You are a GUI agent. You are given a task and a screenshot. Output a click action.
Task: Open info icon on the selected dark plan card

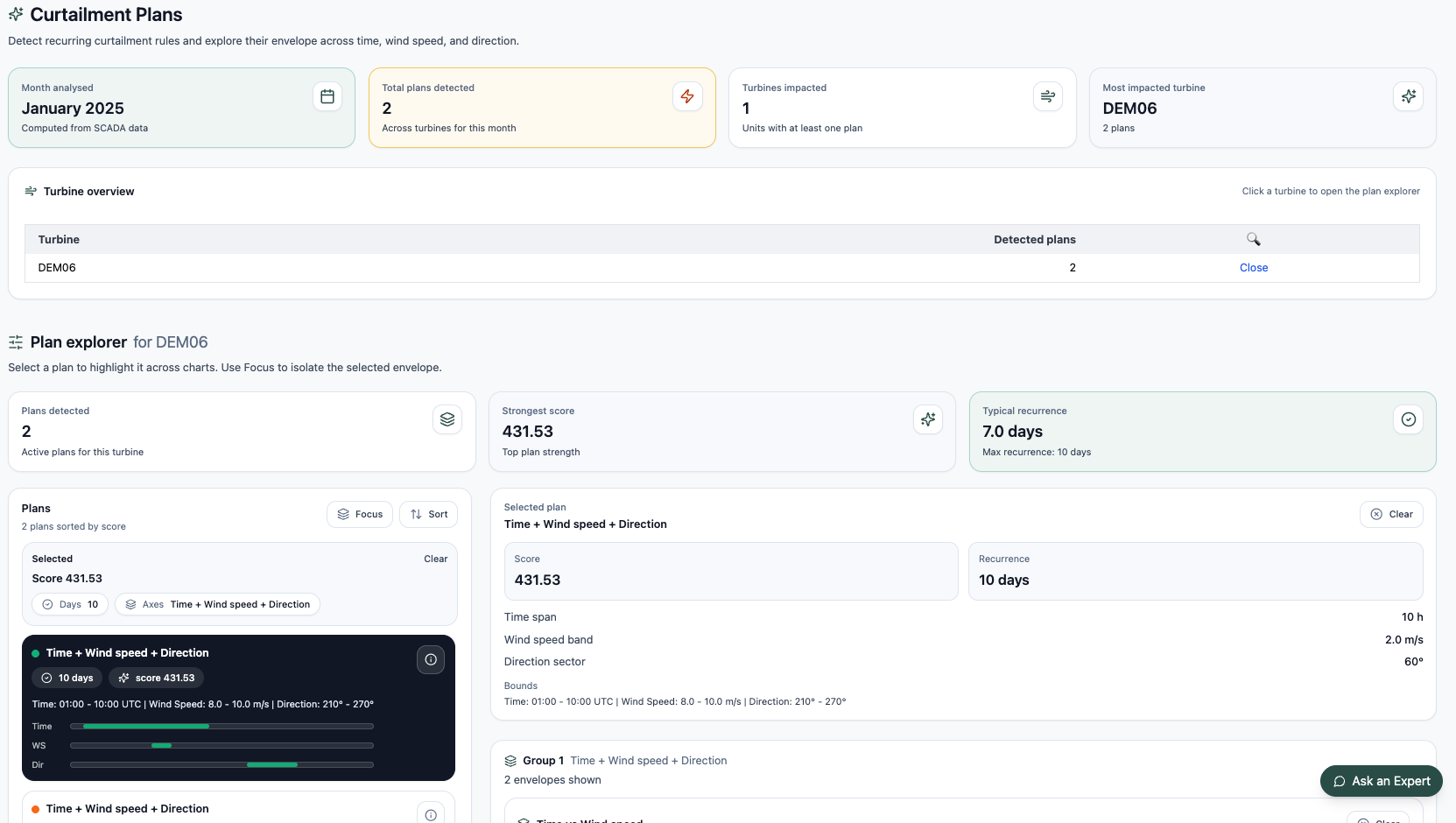click(430, 659)
